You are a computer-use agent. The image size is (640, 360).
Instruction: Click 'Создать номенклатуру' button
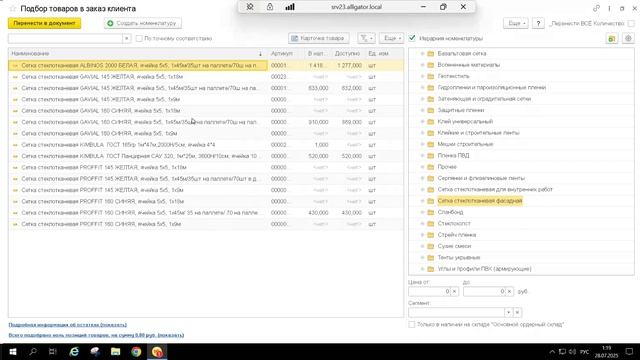click(143, 23)
